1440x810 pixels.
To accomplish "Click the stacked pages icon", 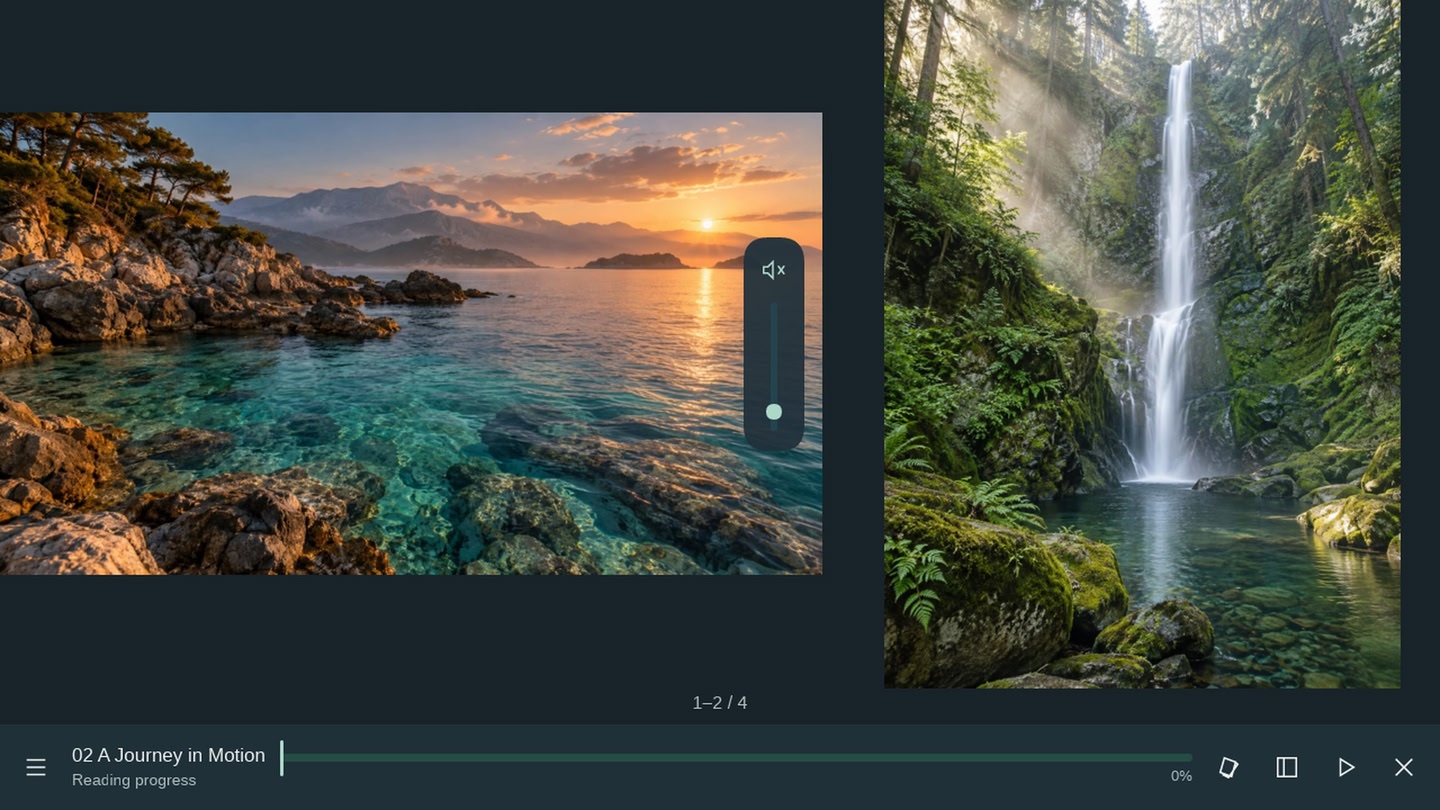I will (1228, 767).
